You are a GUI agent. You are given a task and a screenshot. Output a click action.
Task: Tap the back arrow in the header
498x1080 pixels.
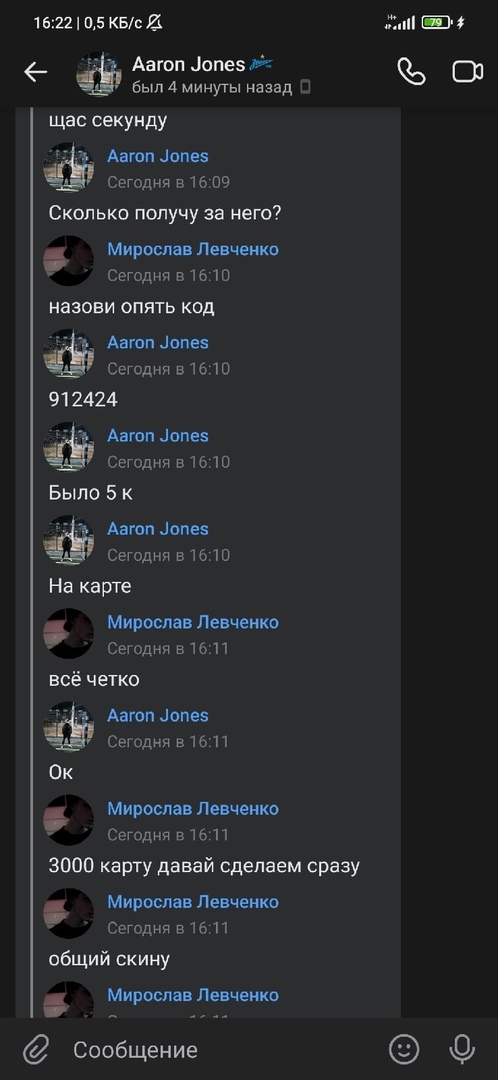(36, 72)
